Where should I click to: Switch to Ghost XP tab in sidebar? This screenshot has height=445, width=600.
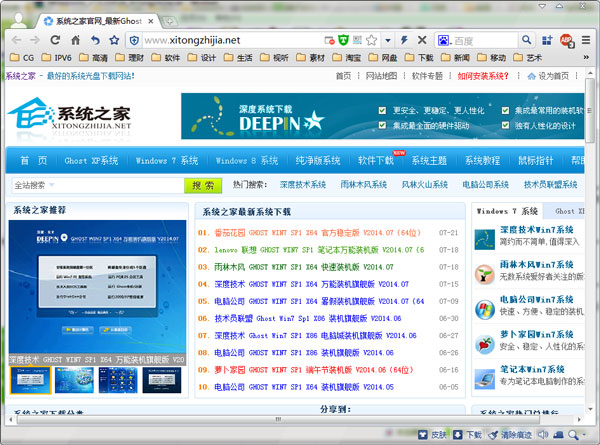click(569, 211)
